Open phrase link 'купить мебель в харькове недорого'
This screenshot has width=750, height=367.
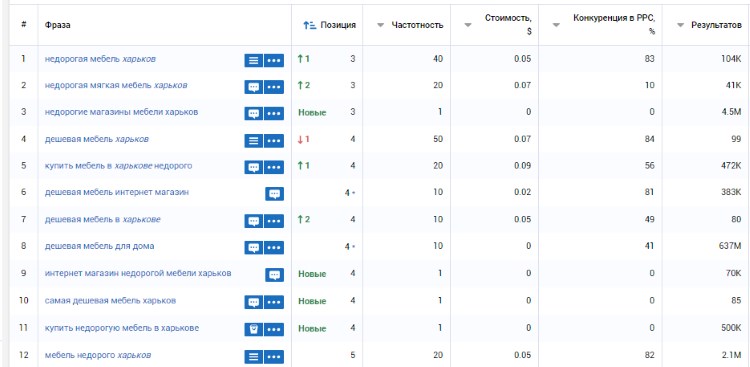(118, 166)
